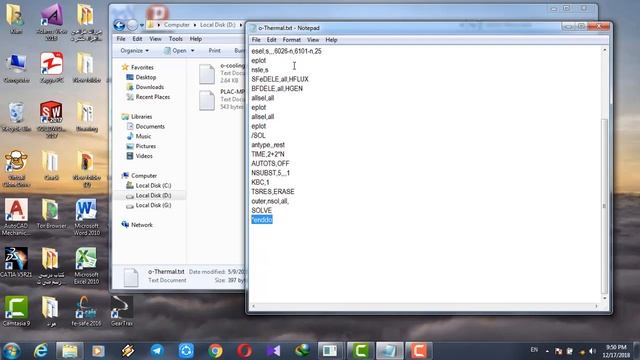Open Telegram from taskbar
The width and height of the screenshot is (640, 360).
157,351
